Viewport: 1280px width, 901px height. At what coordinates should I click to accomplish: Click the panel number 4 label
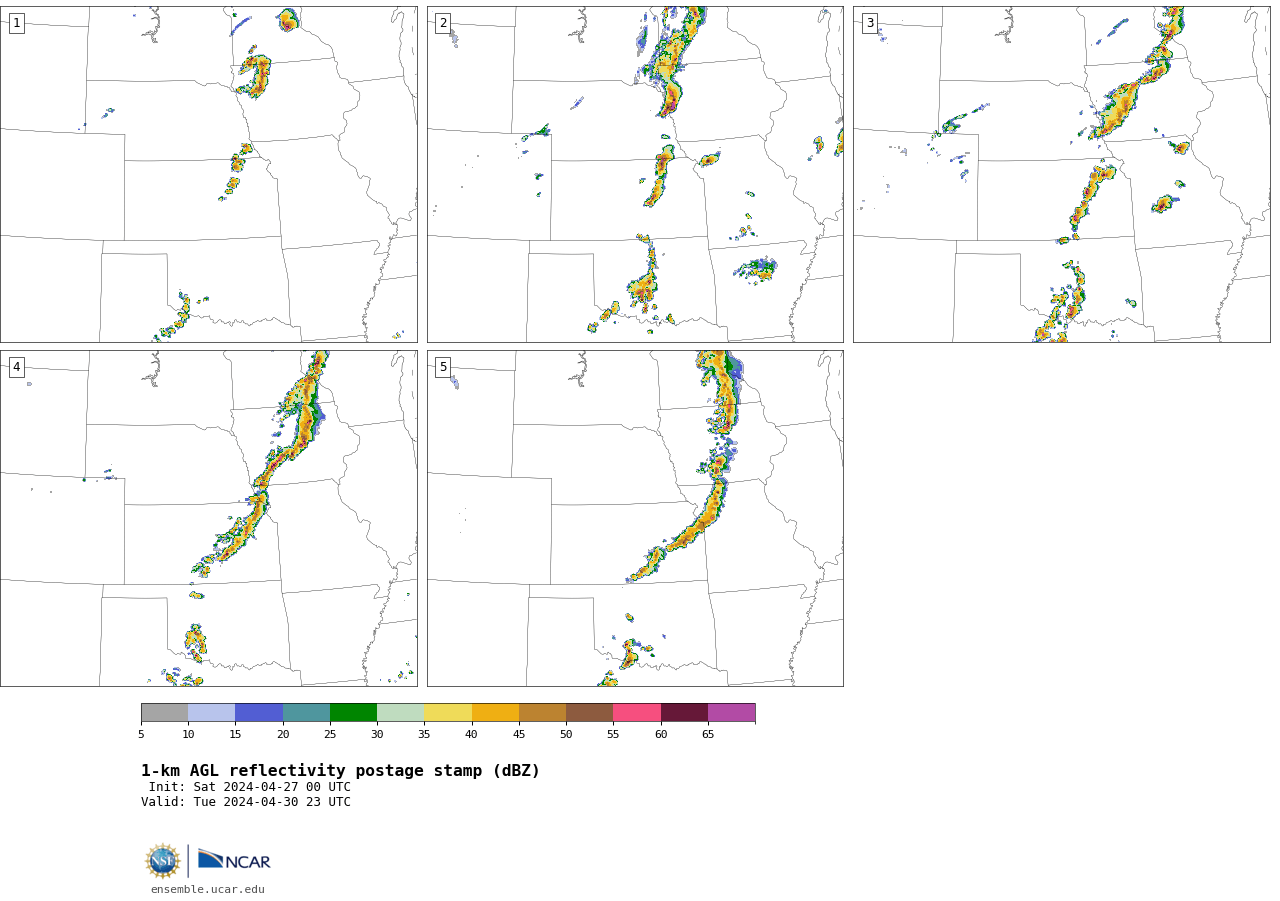click(x=16, y=367)
